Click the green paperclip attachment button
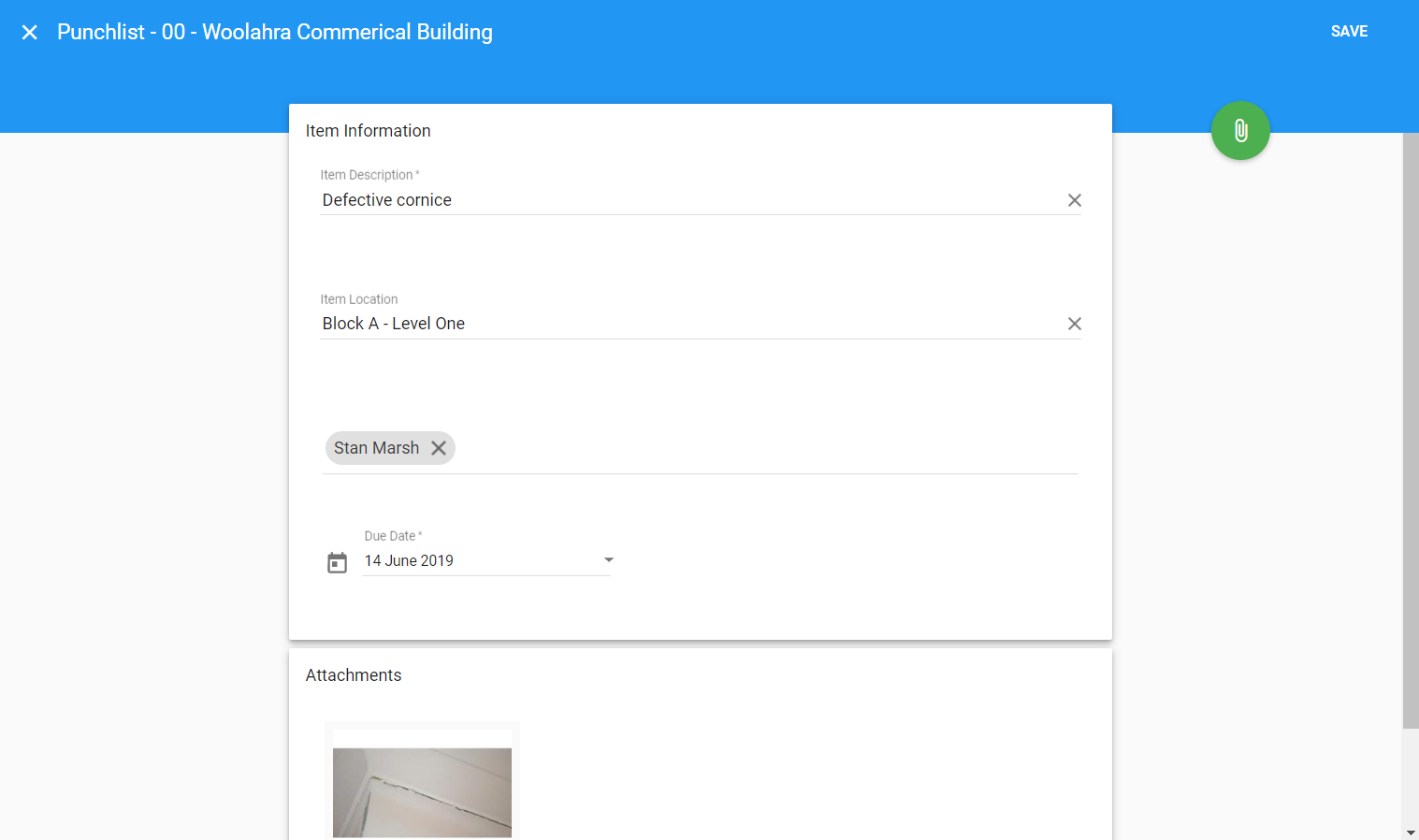The width and height of the screenshot is (1419, 840). pyautogui.click(x=1240, y=130)
